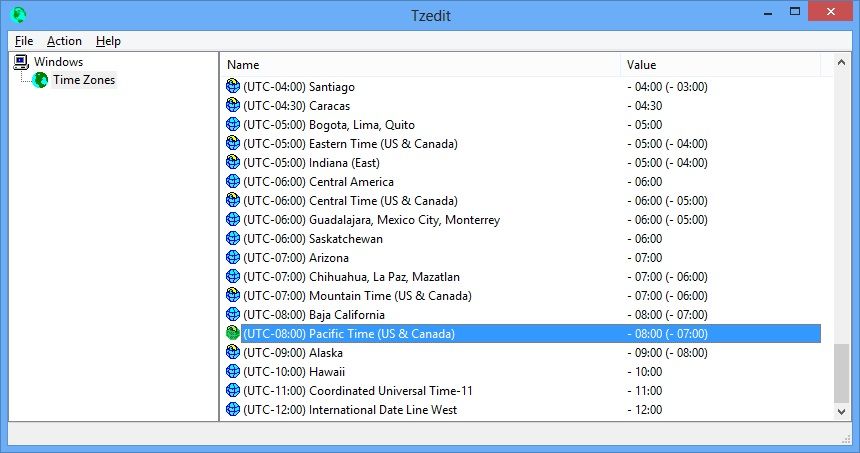Click Alaska value - 09:00 (- 08:00)
The image size is (860, 453).
(x=667, y=353)
